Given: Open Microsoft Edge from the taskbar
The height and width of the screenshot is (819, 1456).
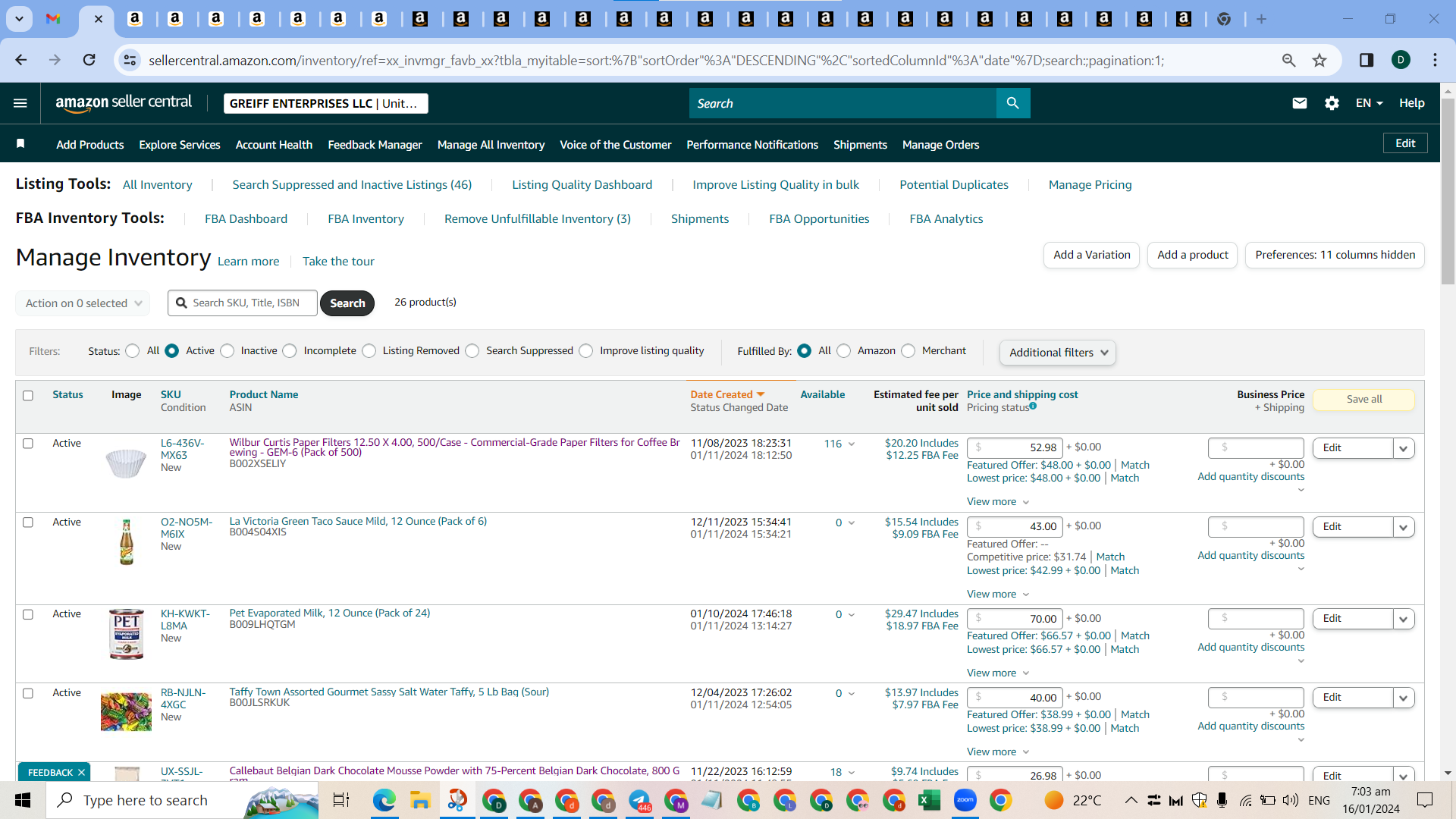Looking at the screenshot, I should (x=384, y=800).
